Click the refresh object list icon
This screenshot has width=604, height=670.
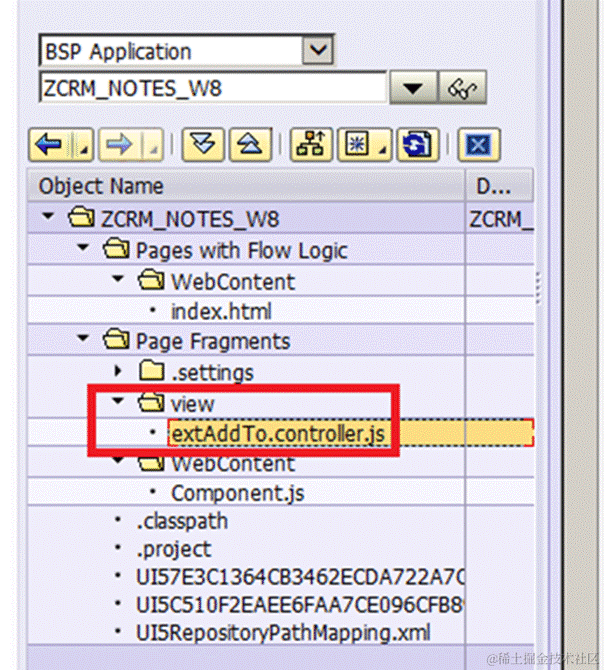[x=418, y=145]
